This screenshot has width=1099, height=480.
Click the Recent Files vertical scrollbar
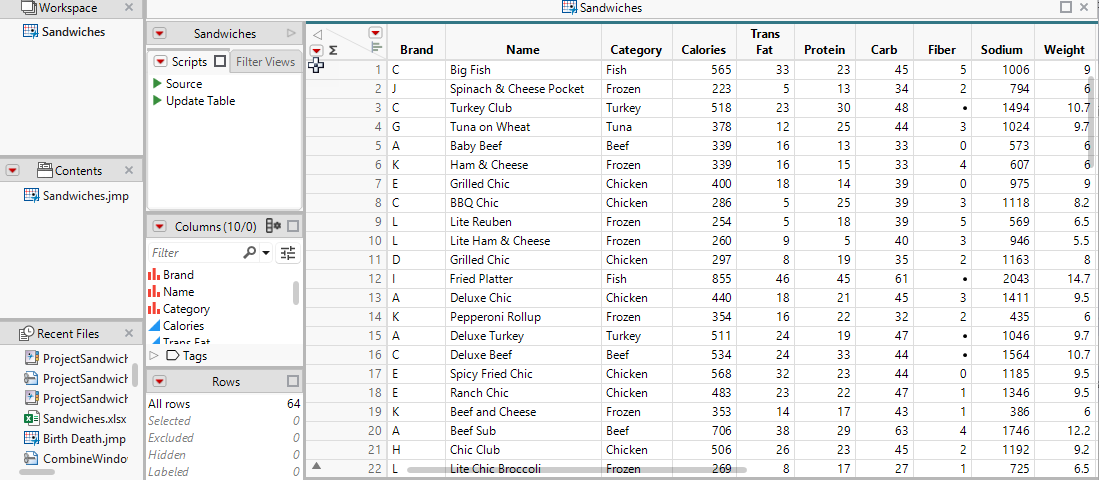pyautogui.click(x=135, y=375)
